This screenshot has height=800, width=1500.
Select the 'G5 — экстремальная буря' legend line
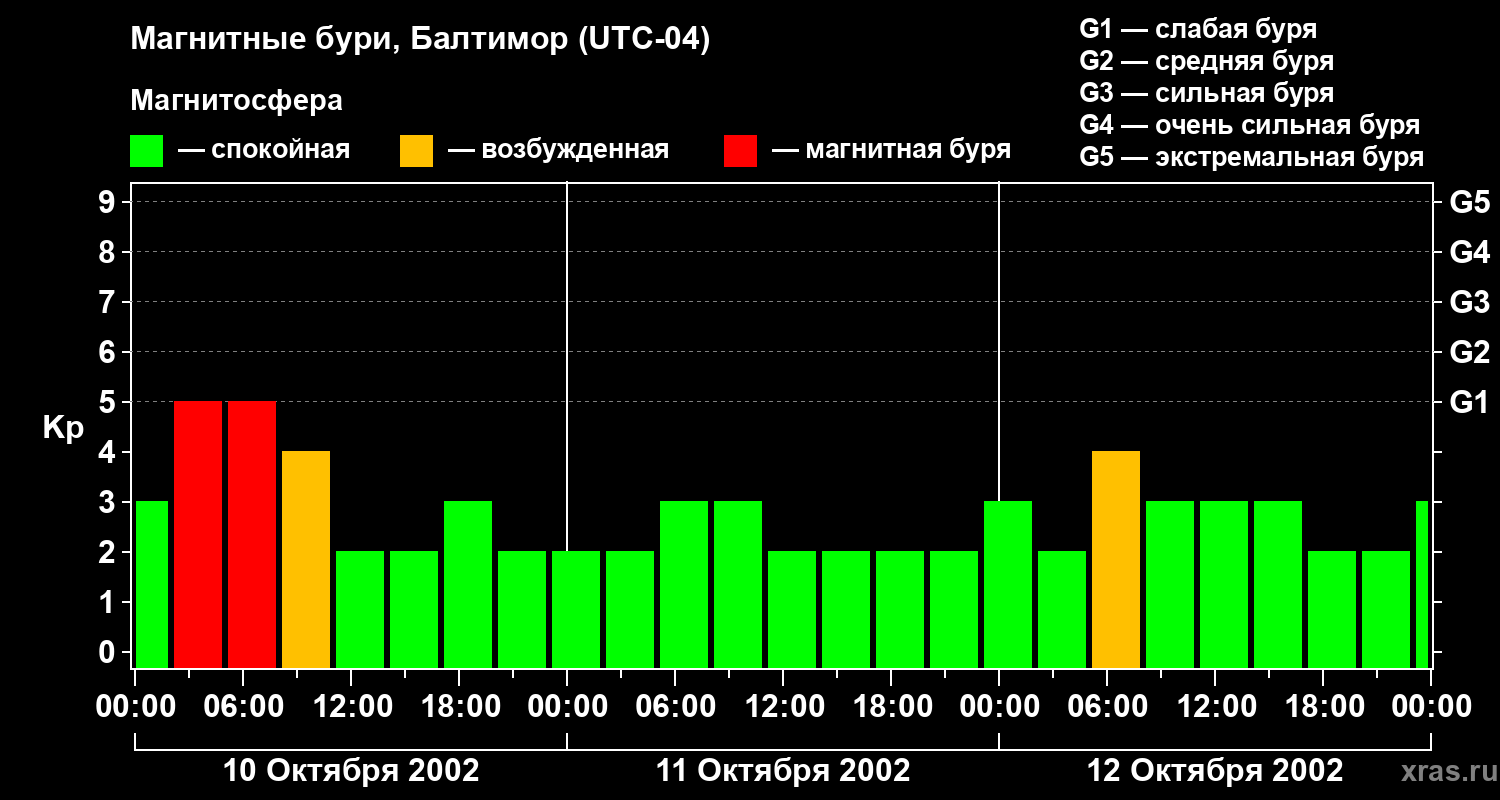(1252, 157)
